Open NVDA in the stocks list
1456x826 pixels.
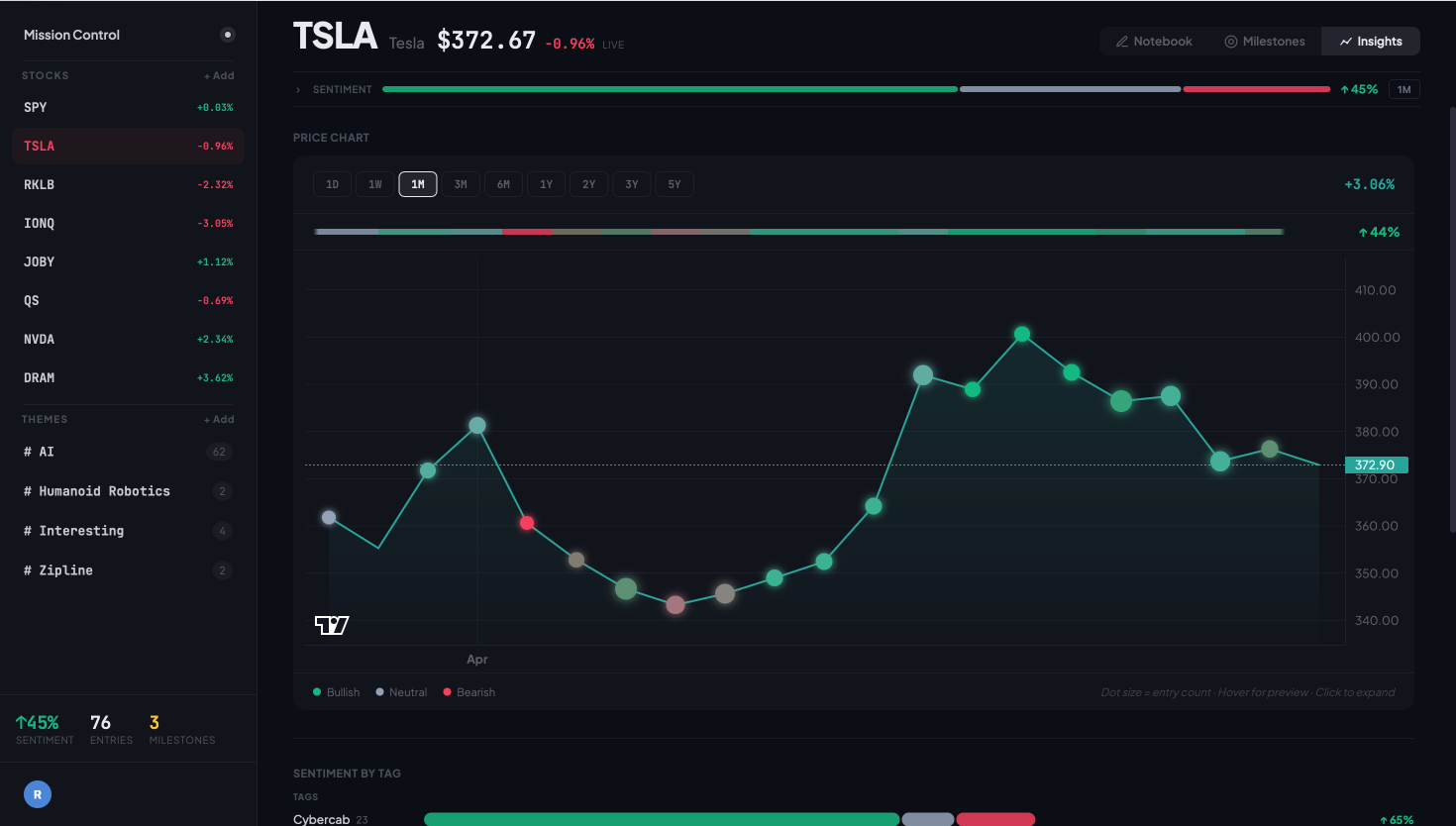(128, 339)
